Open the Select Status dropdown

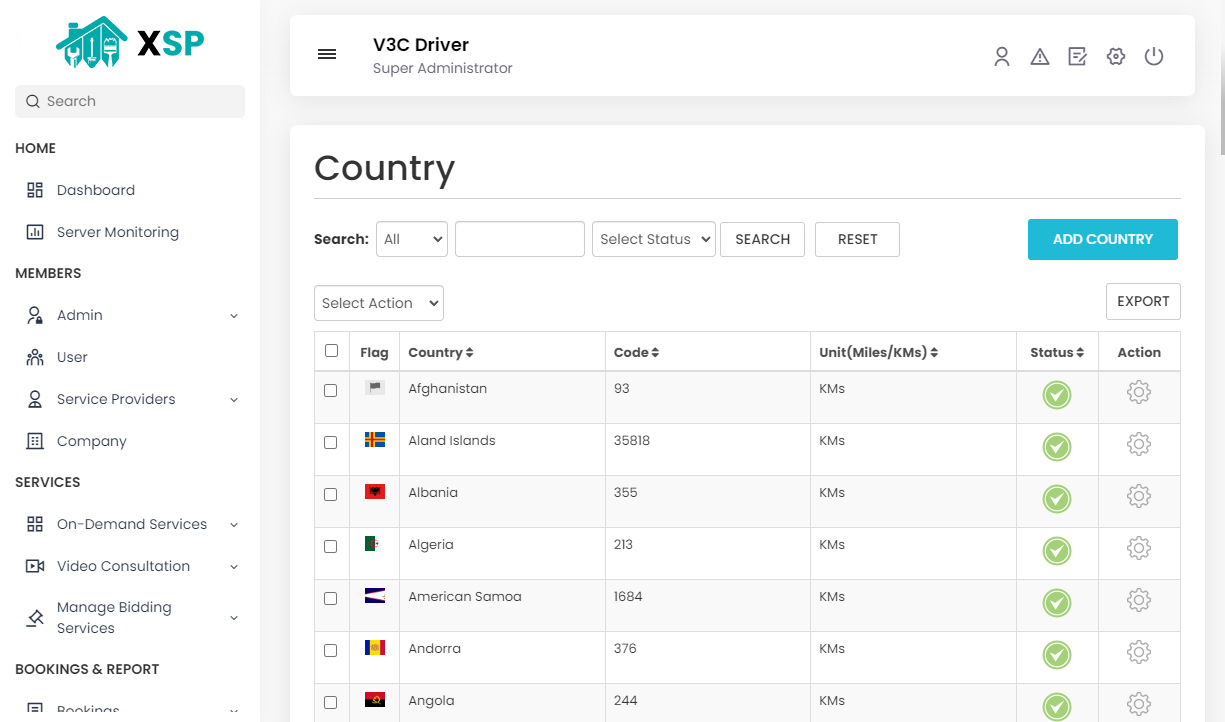653,239
